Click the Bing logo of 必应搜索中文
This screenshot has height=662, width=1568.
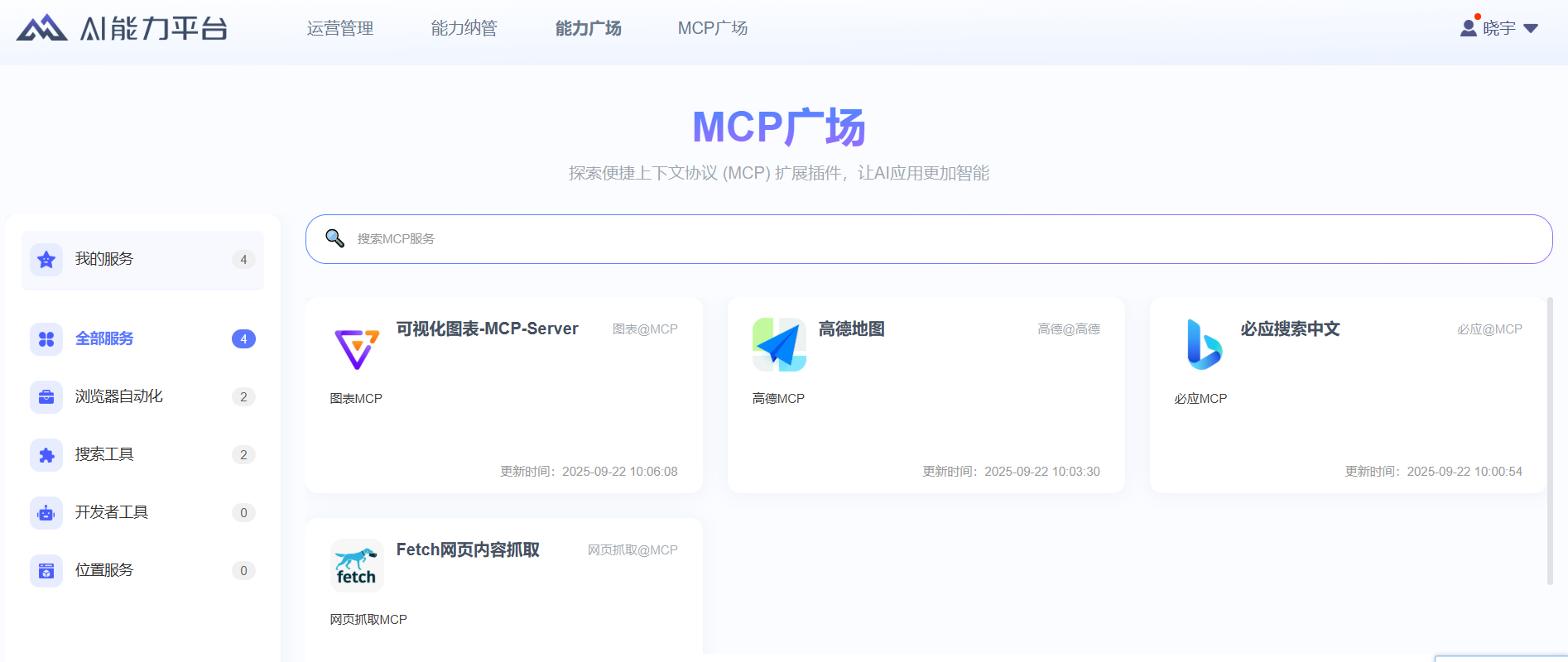point(1204,344)
